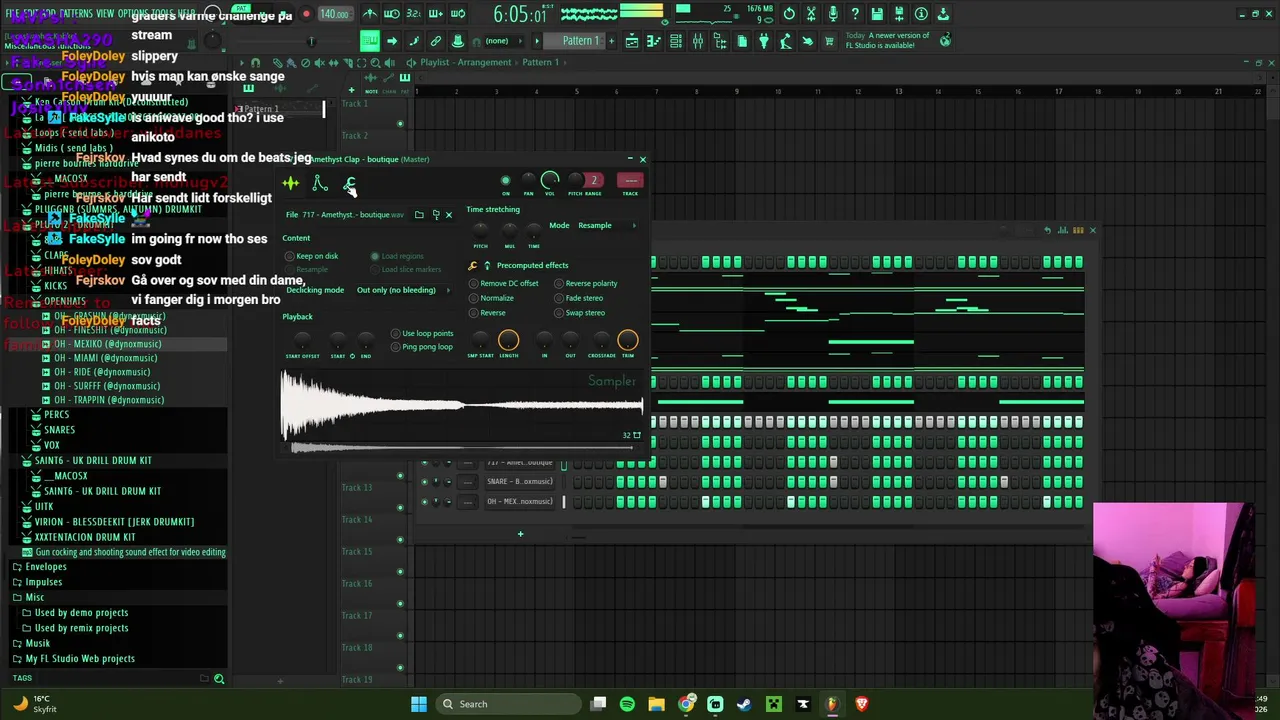Image resolution: width=1280 pixels, height=720 pixels.
Task: Click the sample waveform preview
Action: tap(462, 405)
